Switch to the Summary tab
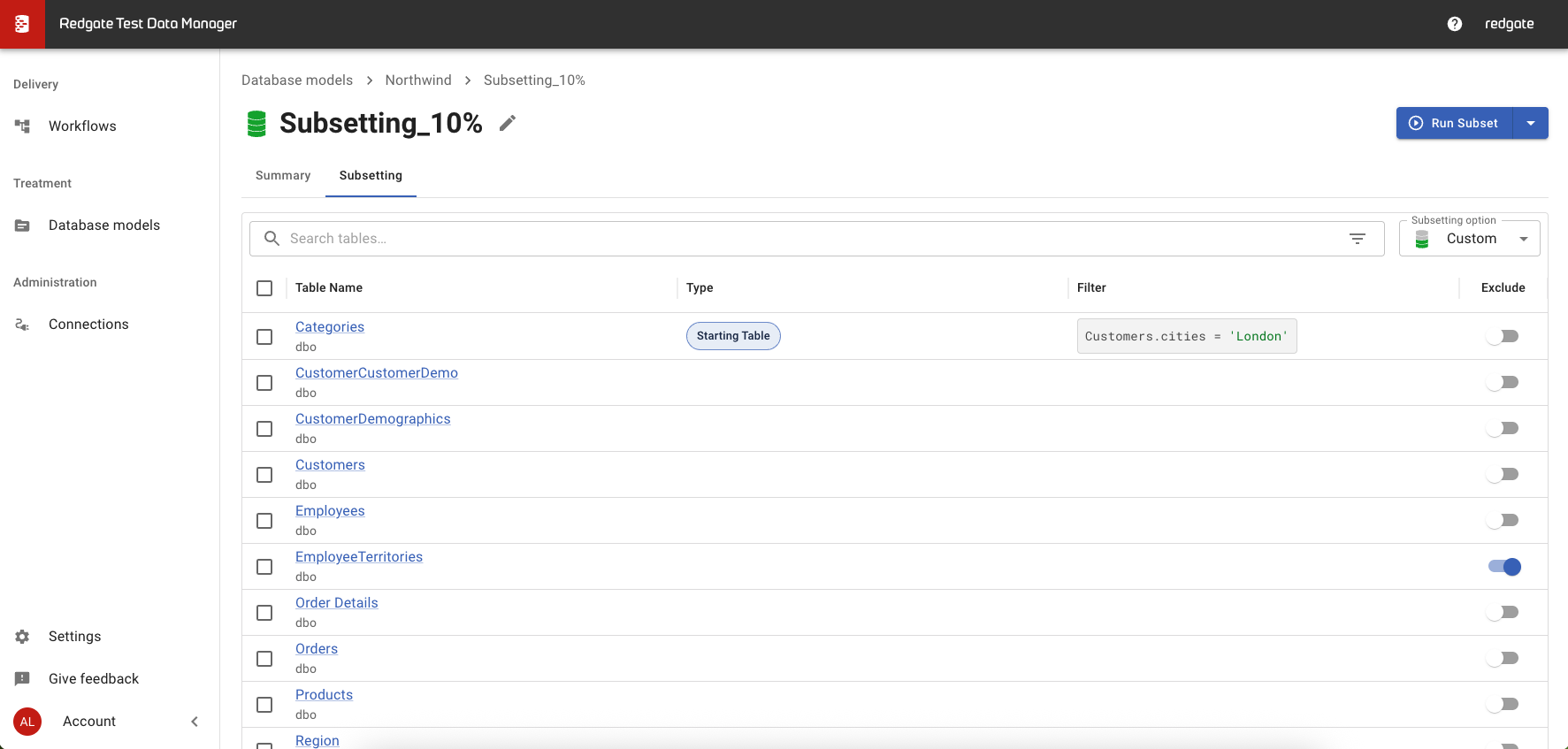 click(283, 176)
